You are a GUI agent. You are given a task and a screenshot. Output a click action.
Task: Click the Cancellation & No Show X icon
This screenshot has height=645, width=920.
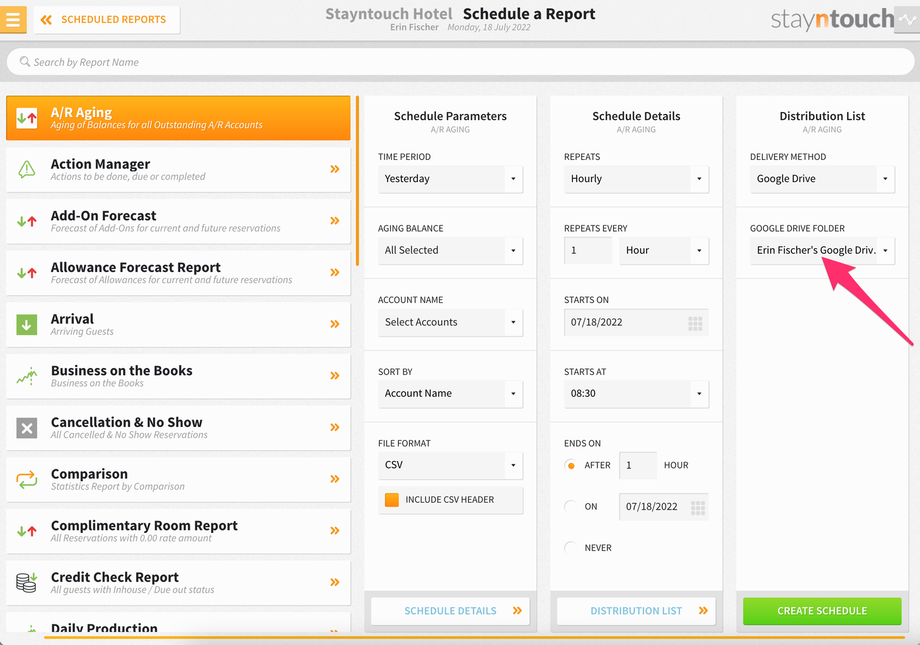click(27, 428)
